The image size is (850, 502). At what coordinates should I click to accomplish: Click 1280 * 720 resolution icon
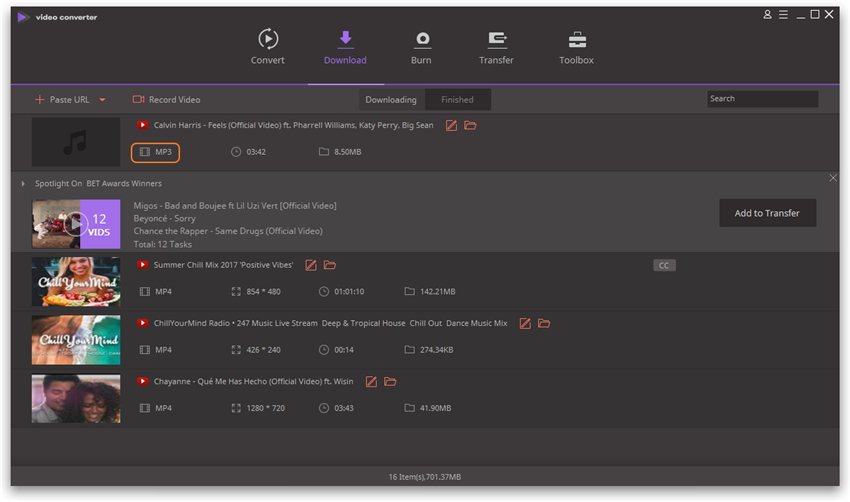coord(236,408)
